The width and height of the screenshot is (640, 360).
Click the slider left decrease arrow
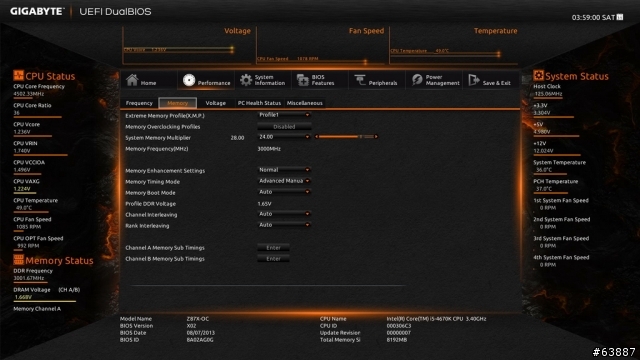[316, 137]
